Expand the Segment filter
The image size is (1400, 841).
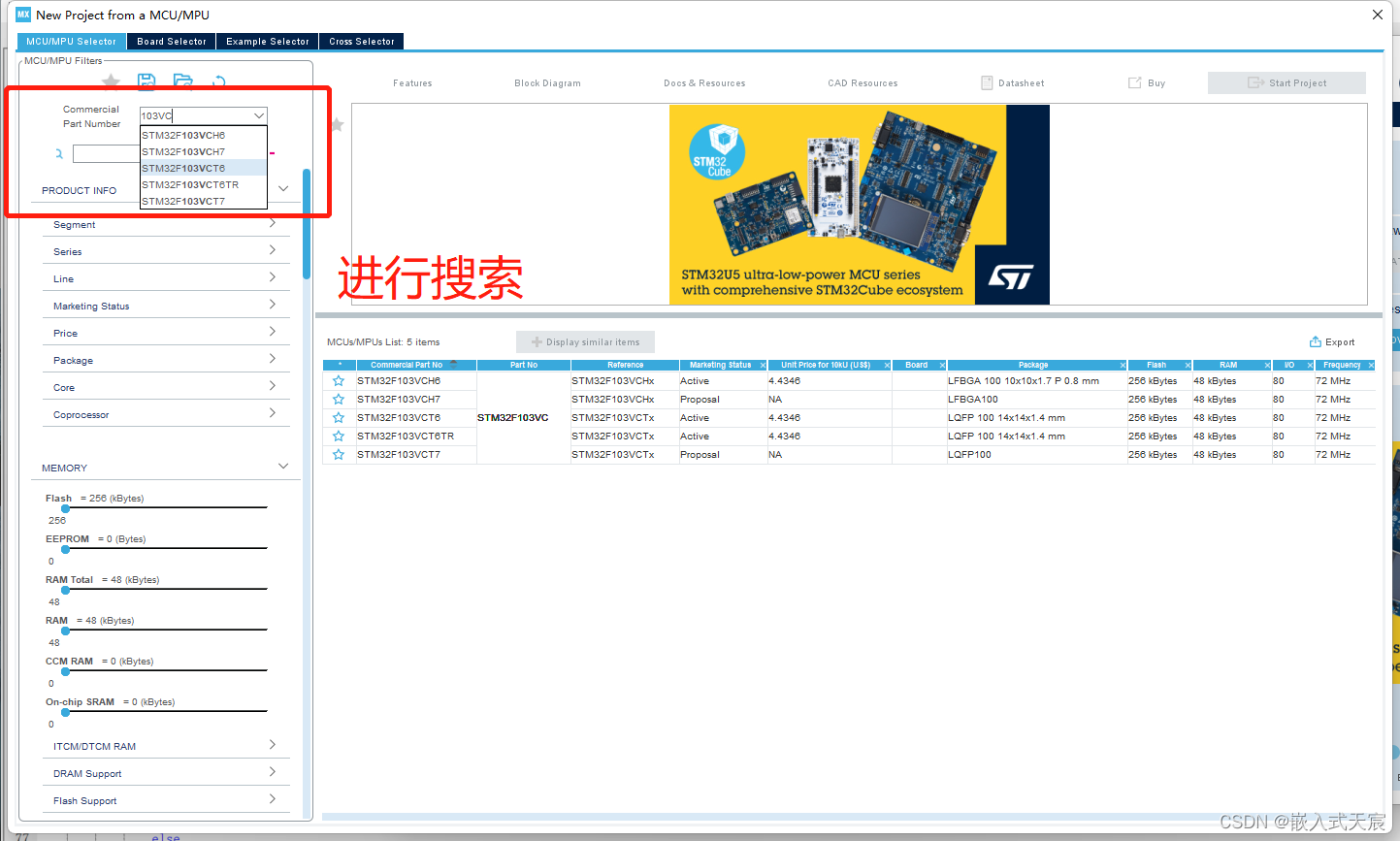[x=273, y=223]
